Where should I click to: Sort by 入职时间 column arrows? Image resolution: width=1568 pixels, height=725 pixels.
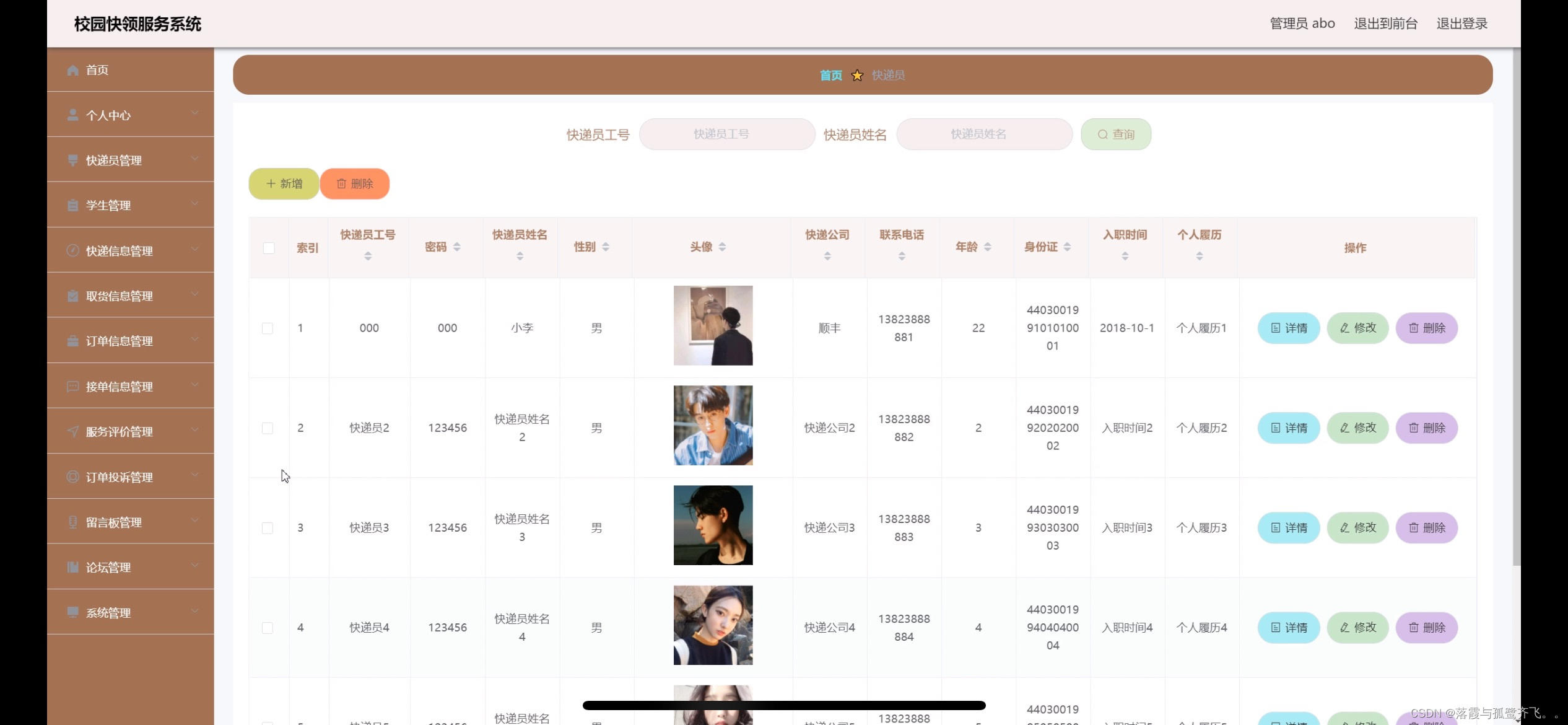point(1125,256)
